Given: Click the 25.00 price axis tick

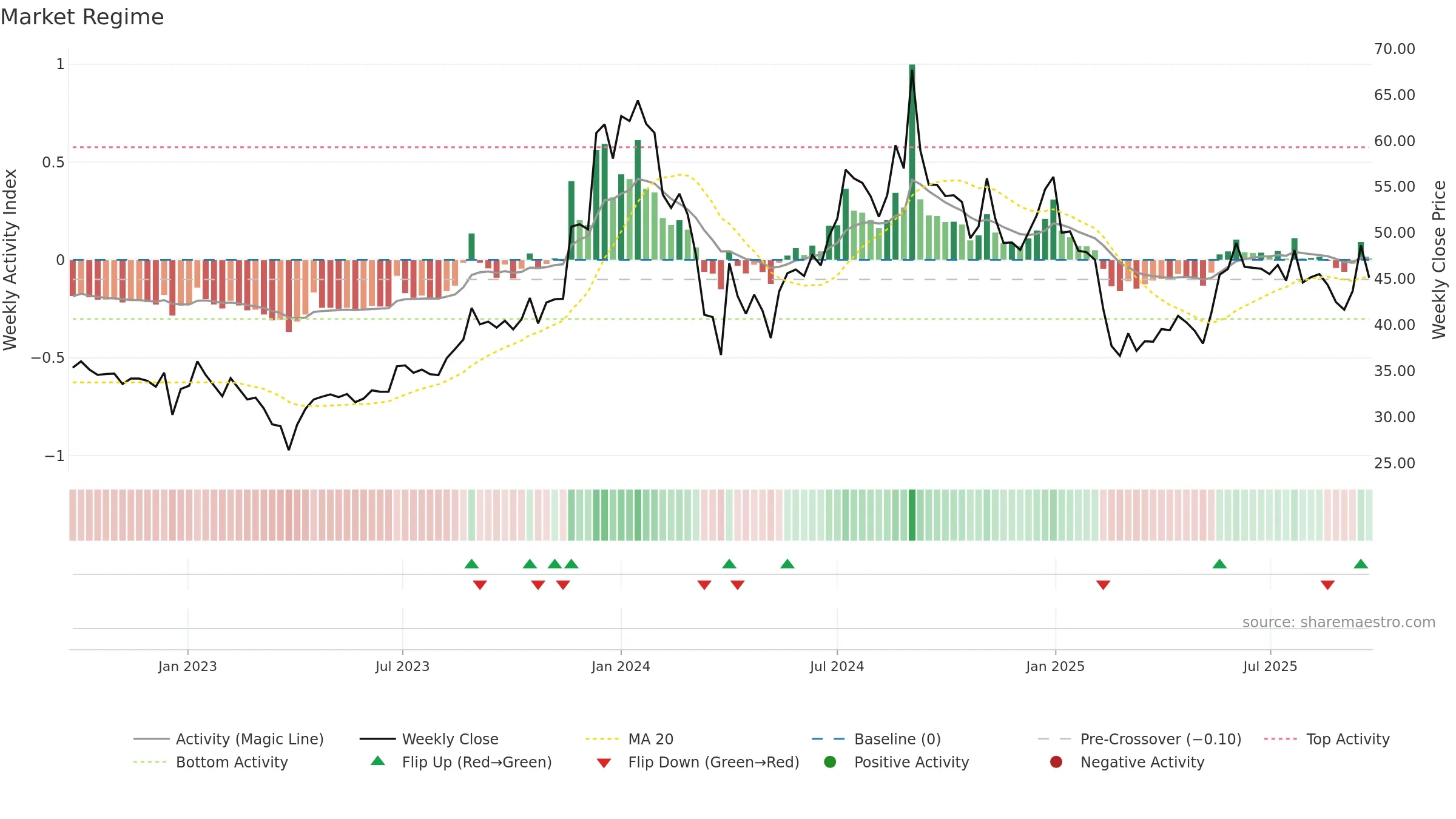Looking at the screenshot, I should tap(1395, 463).
